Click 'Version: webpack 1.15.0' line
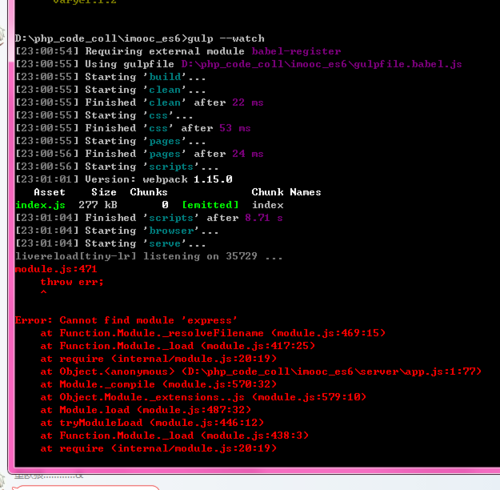 (124, 179)
